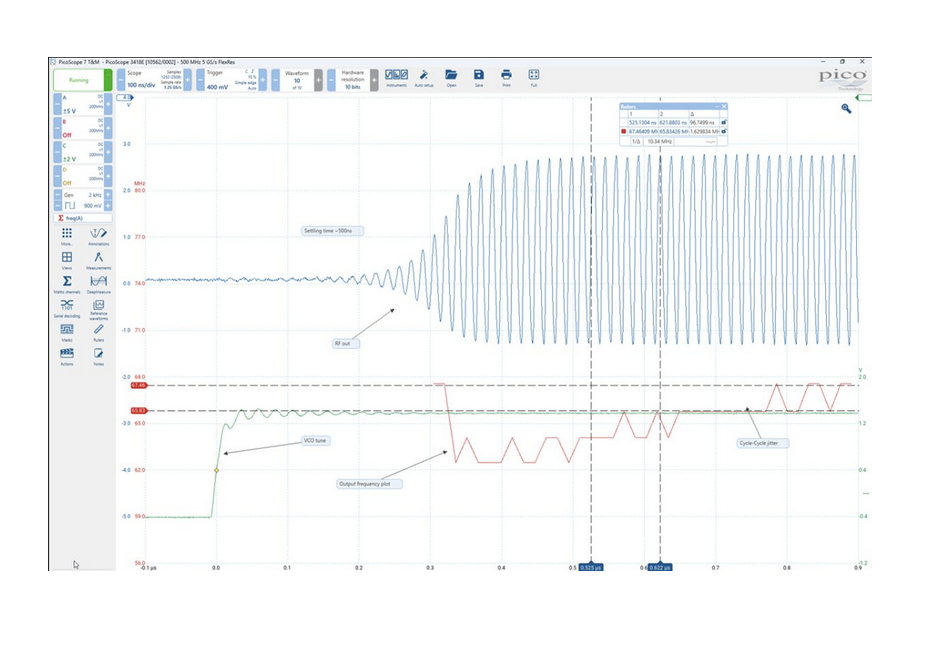Click the Auto setup icon
Image resolution: width=930 pixels, height=650 pixels.
[424, 77]
